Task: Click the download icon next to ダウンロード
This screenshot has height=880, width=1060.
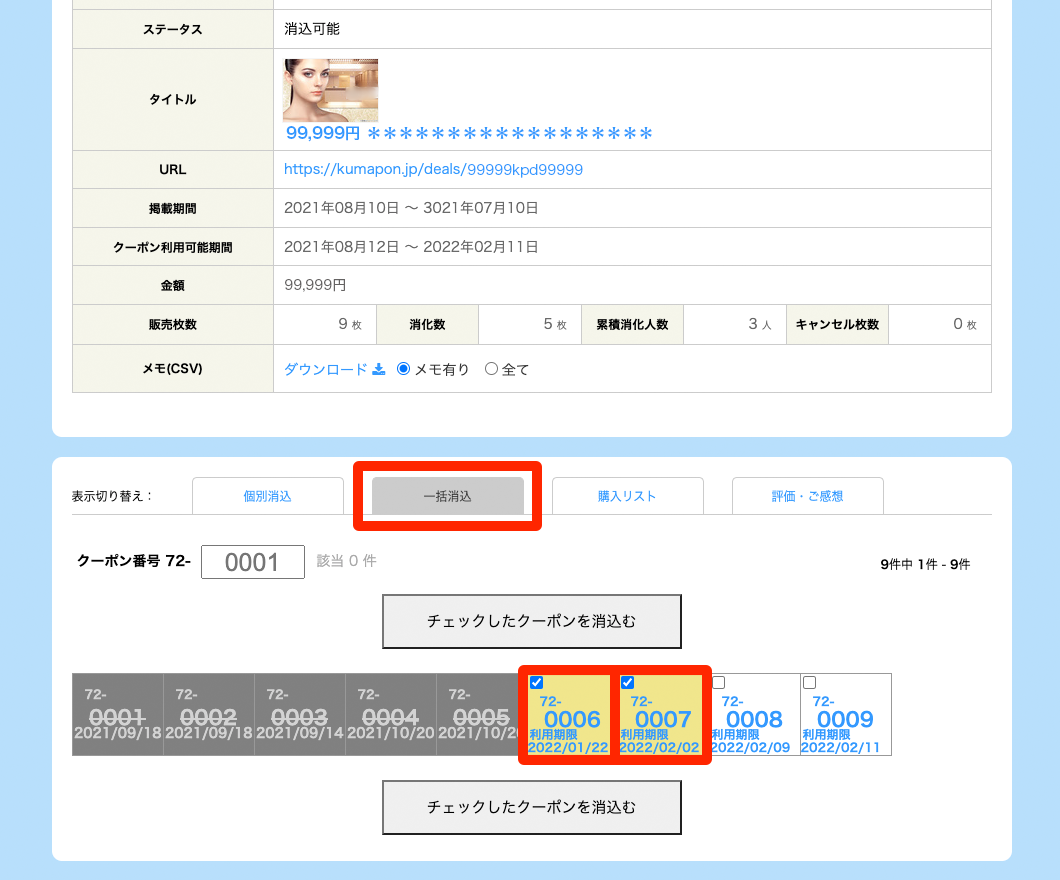Action: coord(379,369)
